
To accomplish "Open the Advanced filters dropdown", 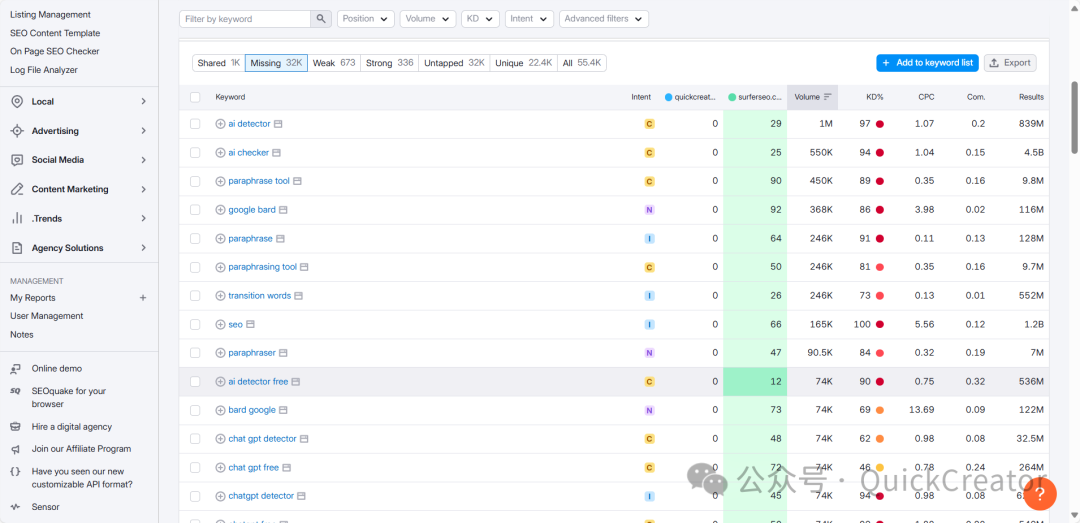I will pos(603,19).
